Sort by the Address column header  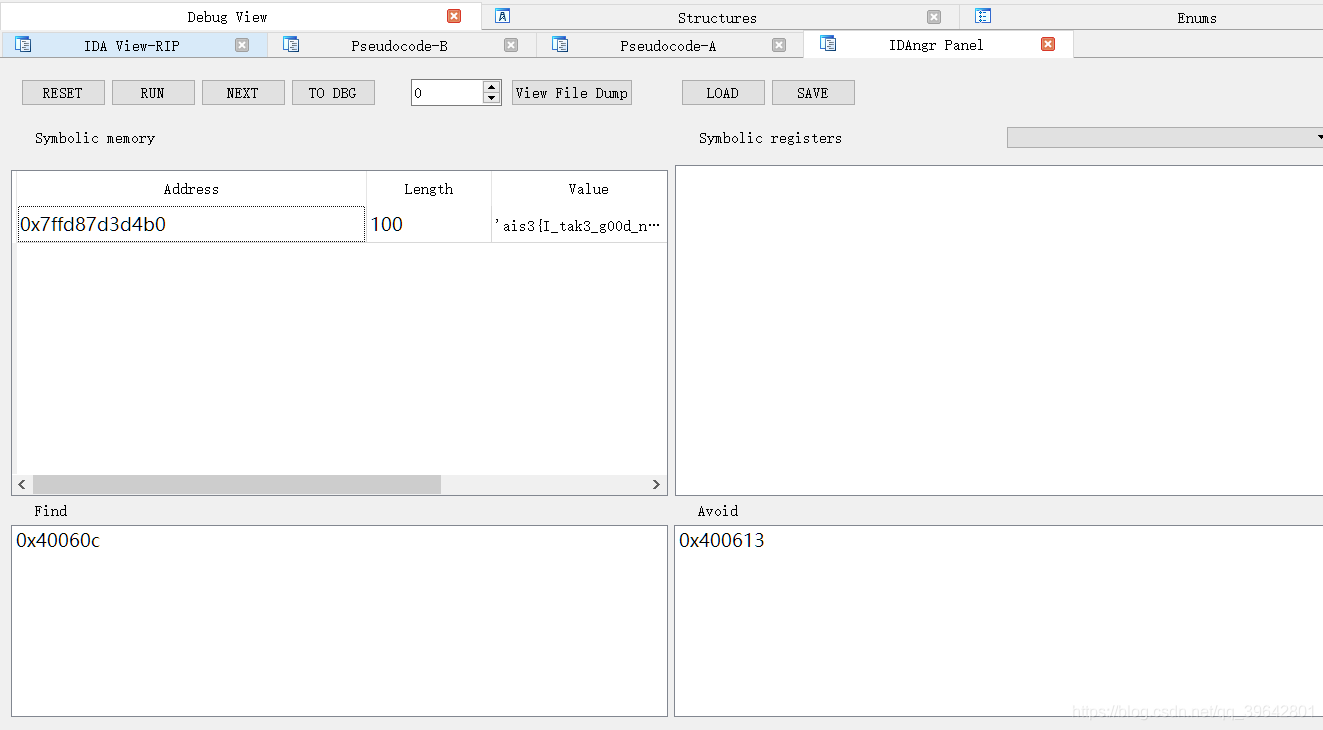click(x=191, y=189)
